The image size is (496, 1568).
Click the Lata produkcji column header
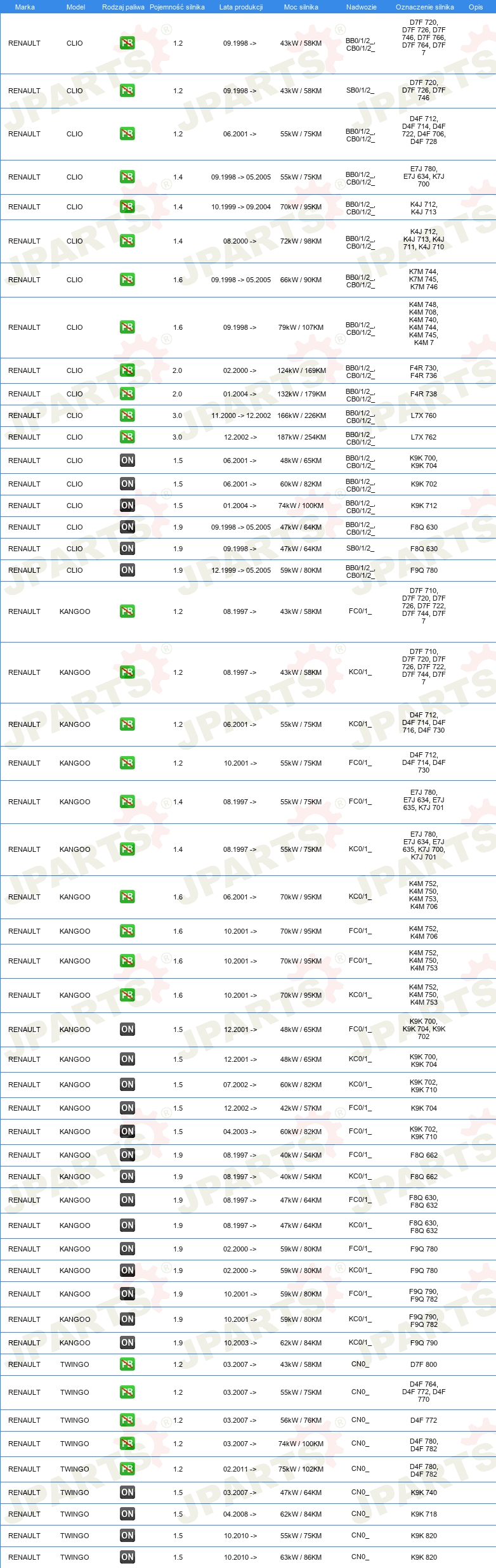241,7
